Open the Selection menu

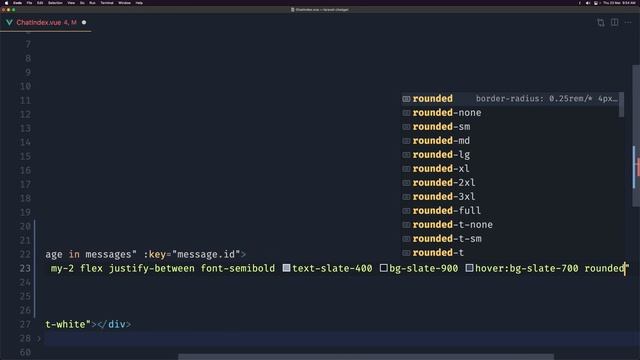56,3
